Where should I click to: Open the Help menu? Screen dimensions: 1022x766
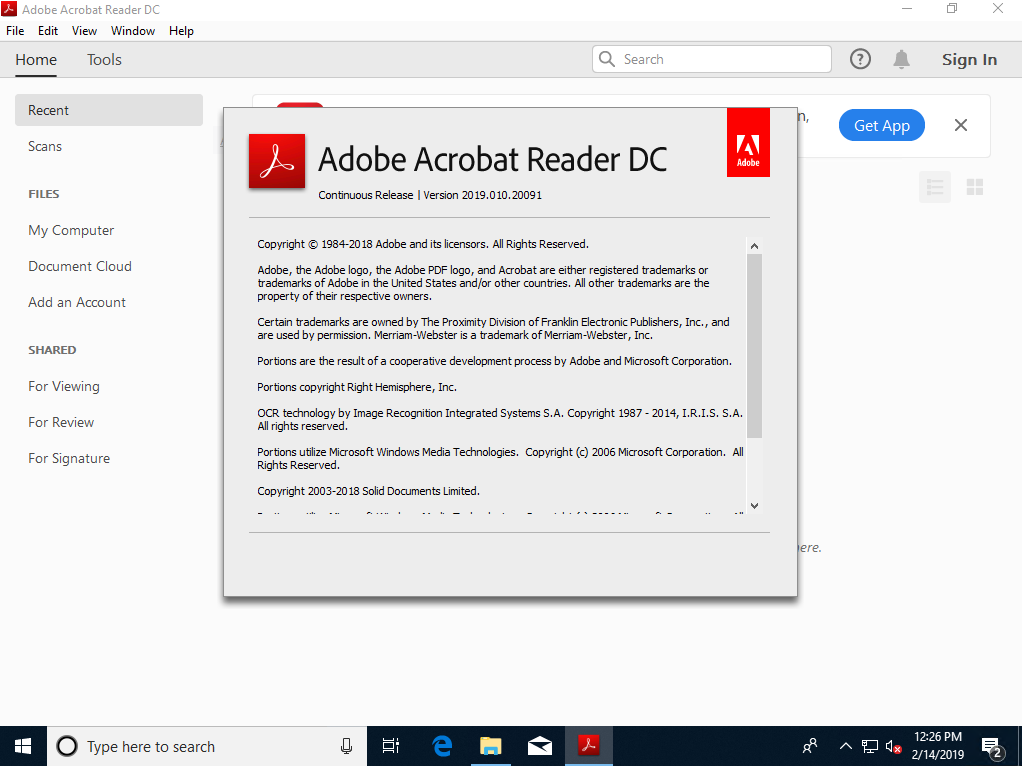click(181, 31)
